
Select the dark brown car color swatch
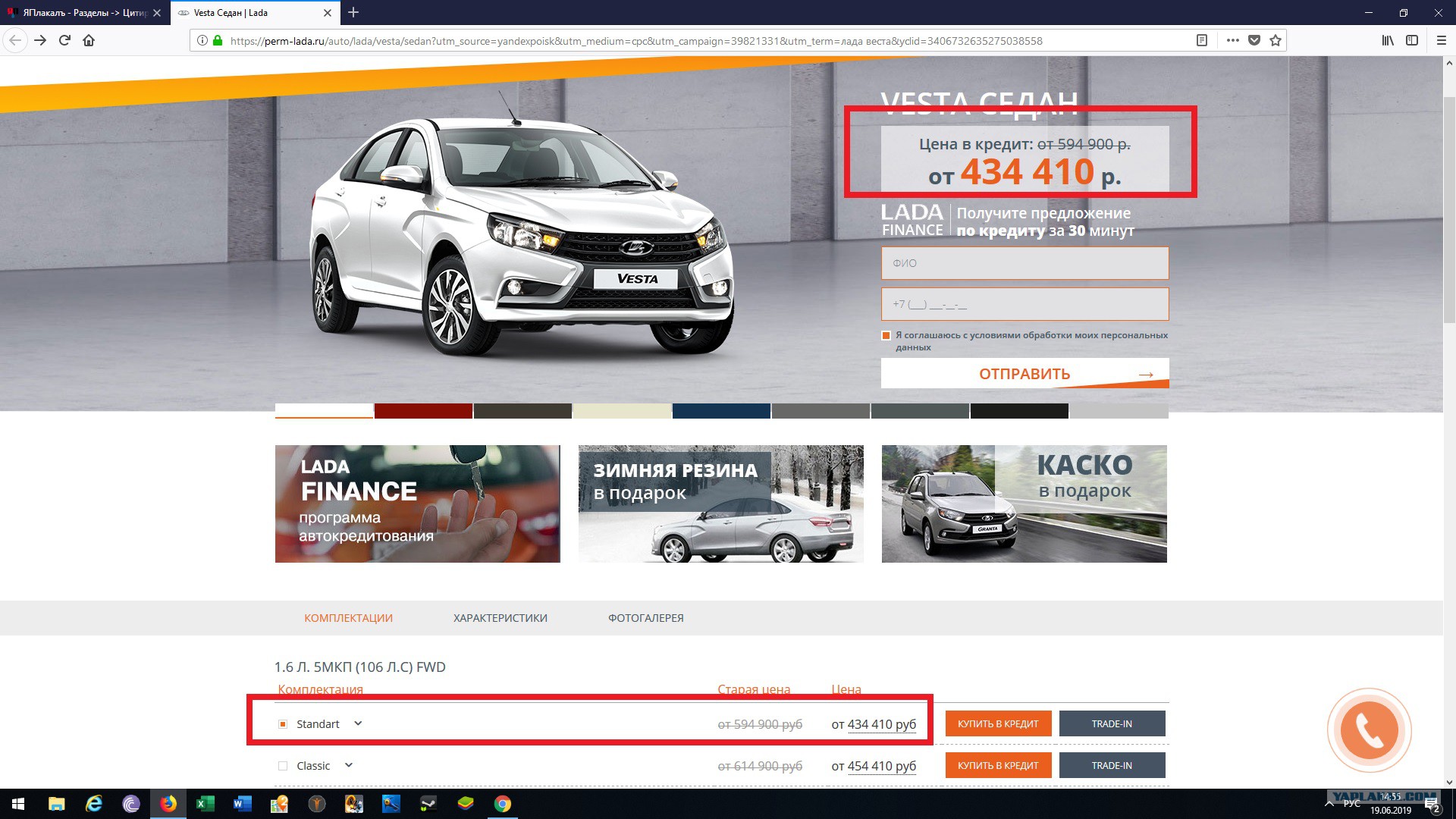coord(522,411)
